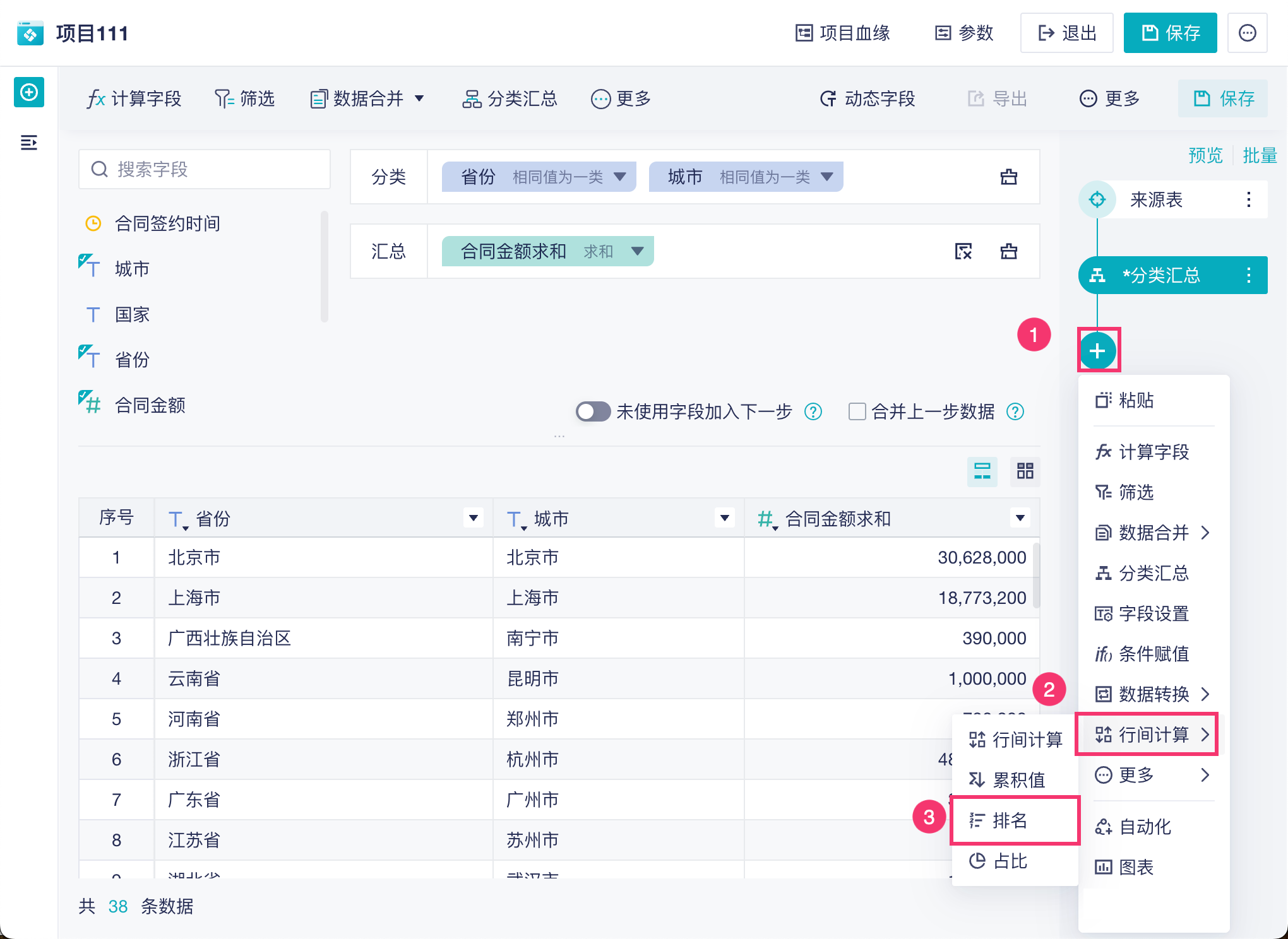The image size is (1288, 939).
Task: Select 排名 from the submenu
Action: click(1010, 820)
